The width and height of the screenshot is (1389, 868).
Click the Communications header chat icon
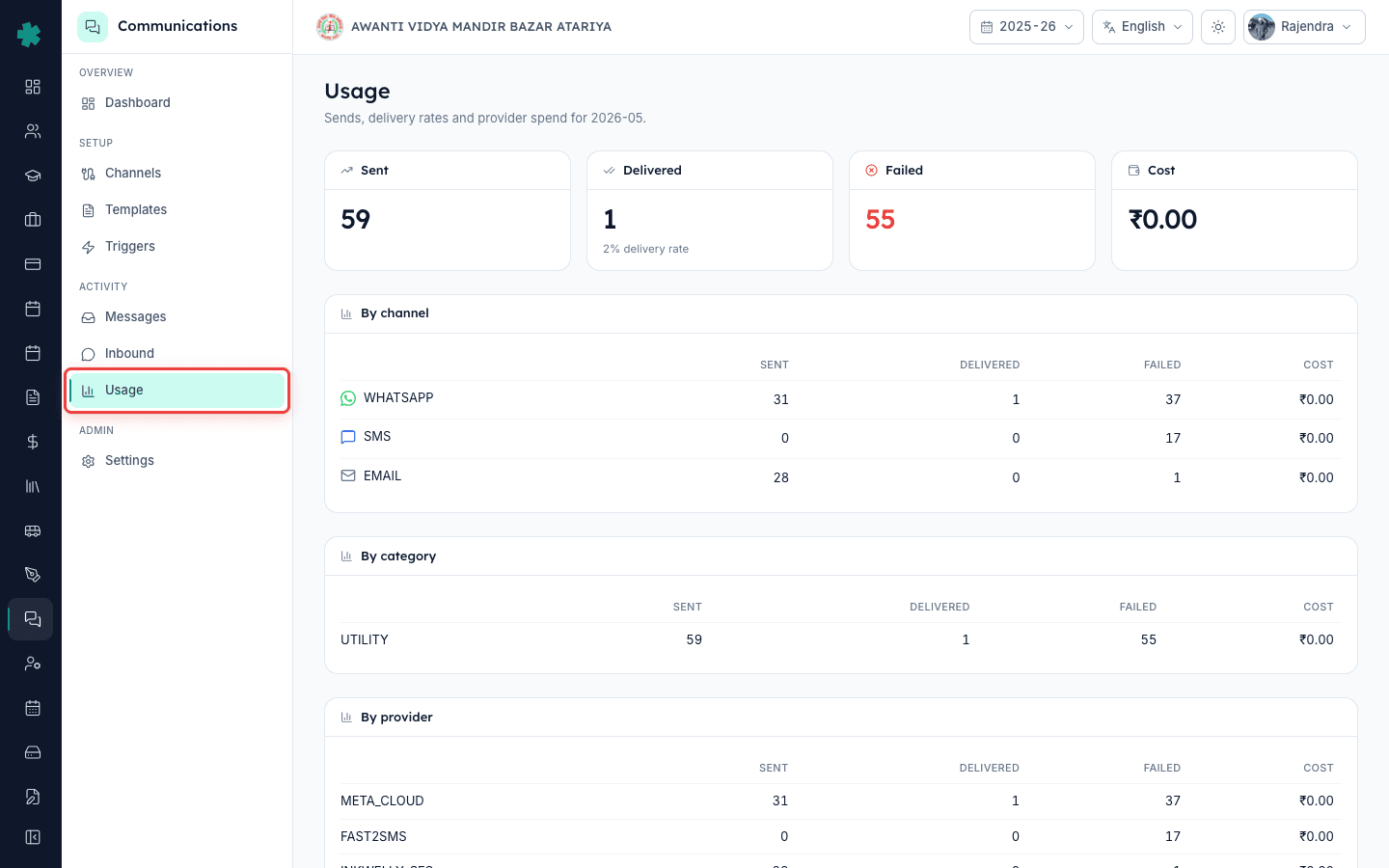coord(93,27)
